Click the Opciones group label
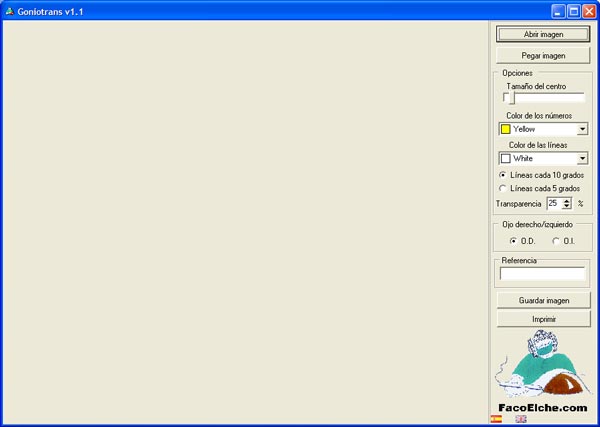The height and width of the screenshot is (427, 600). 517,73
